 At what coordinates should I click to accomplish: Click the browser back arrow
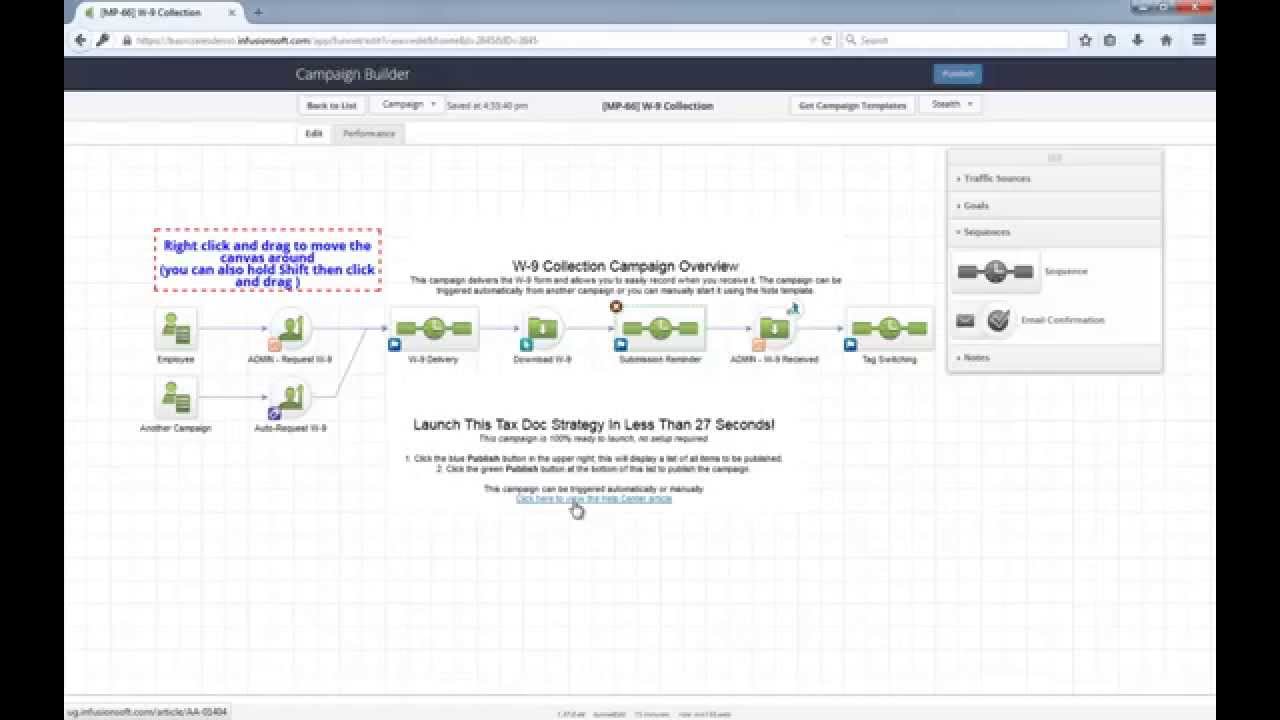[81, 40]
